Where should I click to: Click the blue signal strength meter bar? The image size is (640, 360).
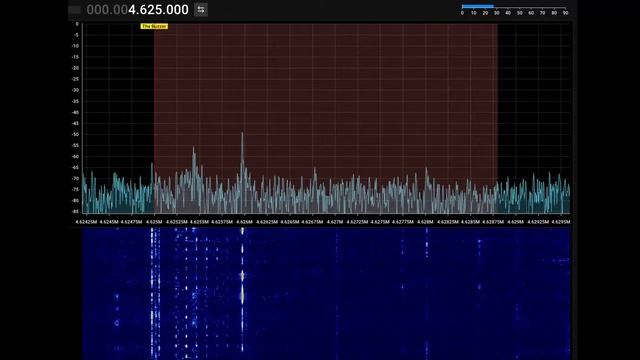(x=478, y=7)
